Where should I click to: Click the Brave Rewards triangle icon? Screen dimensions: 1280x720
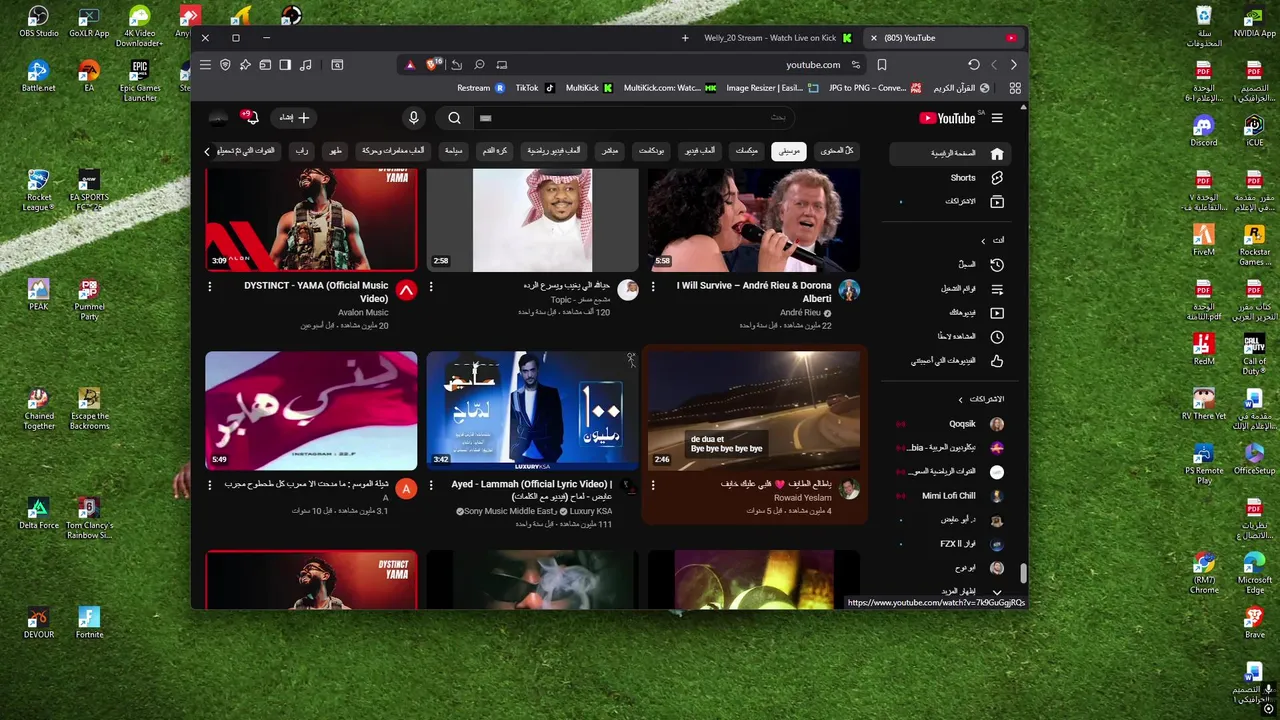pyautogui.click(x=410, y=64)
